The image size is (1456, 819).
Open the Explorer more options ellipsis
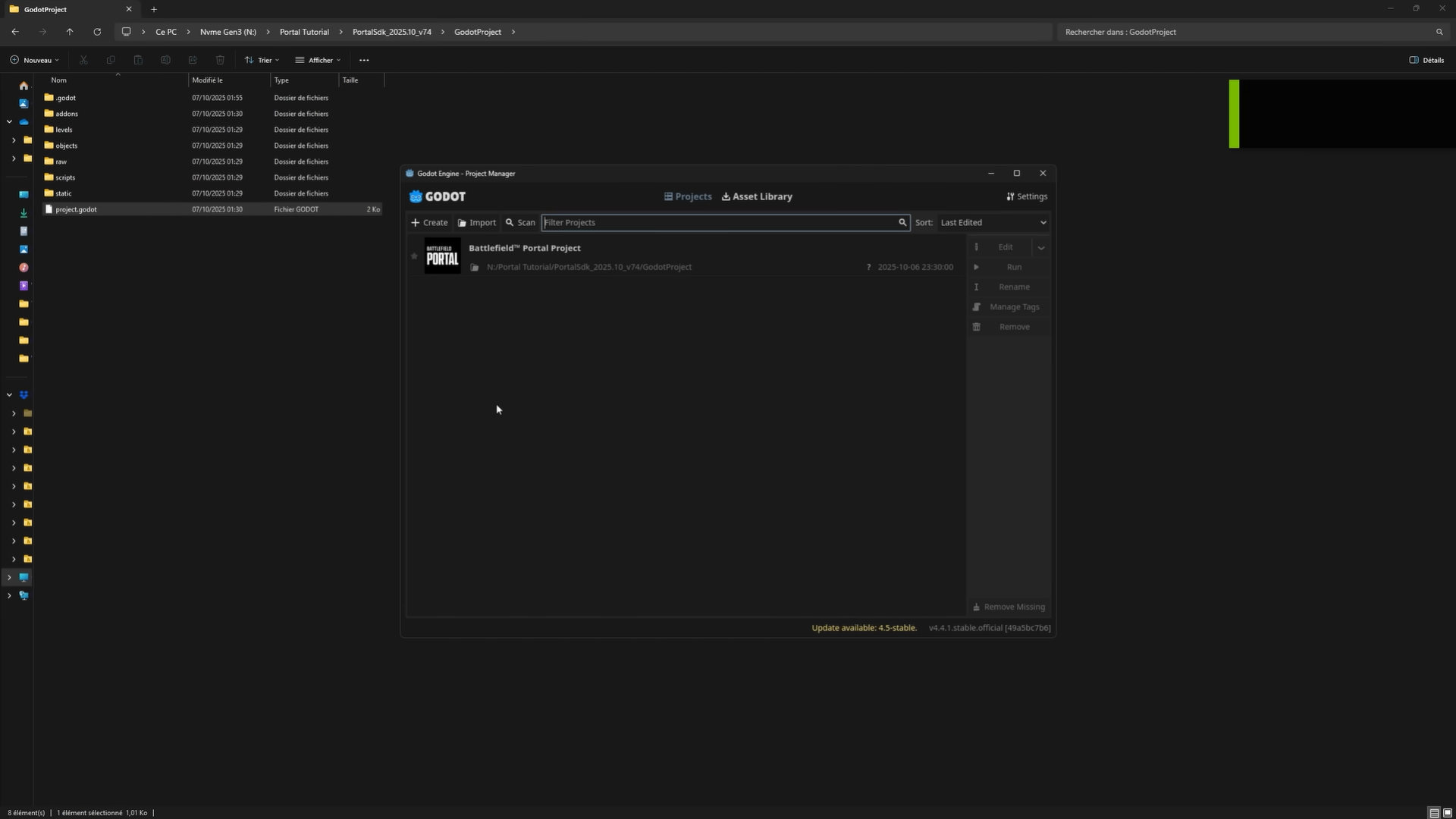tap(364, 60)
